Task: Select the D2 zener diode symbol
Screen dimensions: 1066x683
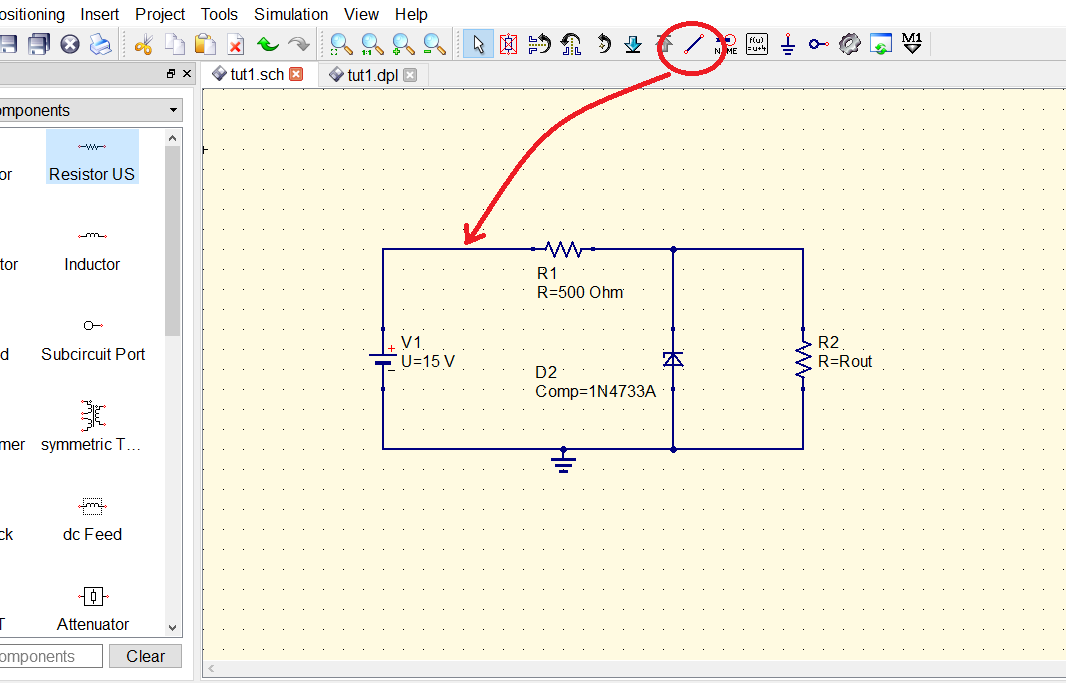Action: (x=673, y=359)
